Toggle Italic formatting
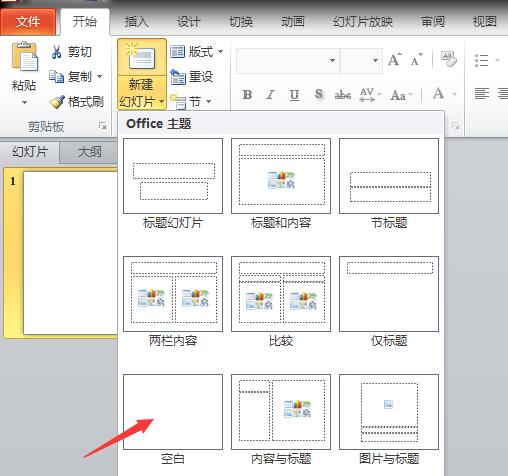This screenshot has width=508, height=476. coord(270,95)
